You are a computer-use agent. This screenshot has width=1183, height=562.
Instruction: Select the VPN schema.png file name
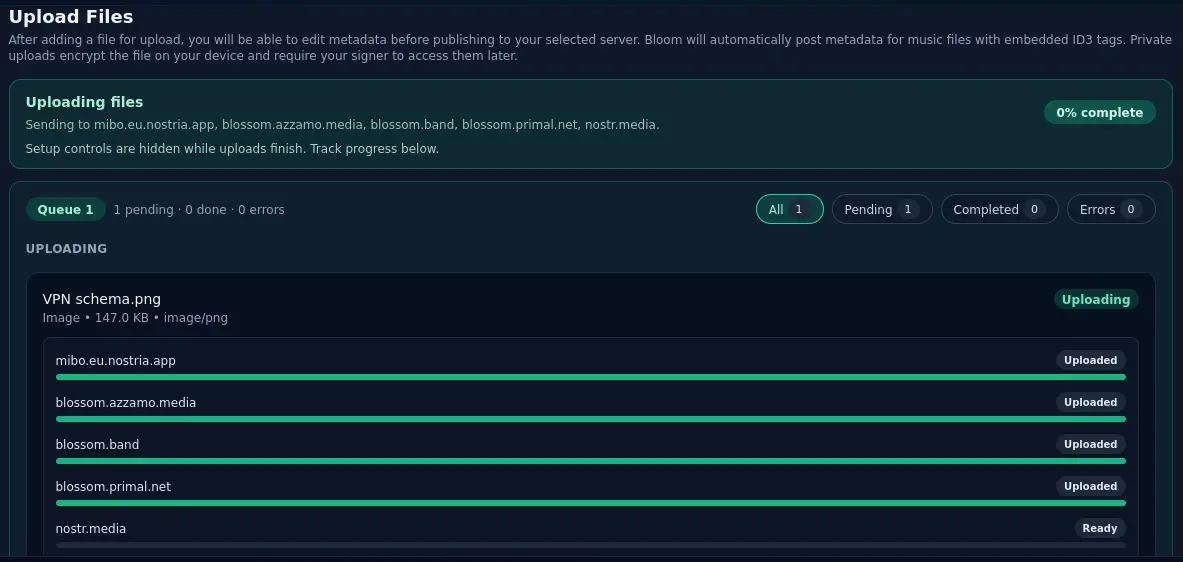(101, 299)
